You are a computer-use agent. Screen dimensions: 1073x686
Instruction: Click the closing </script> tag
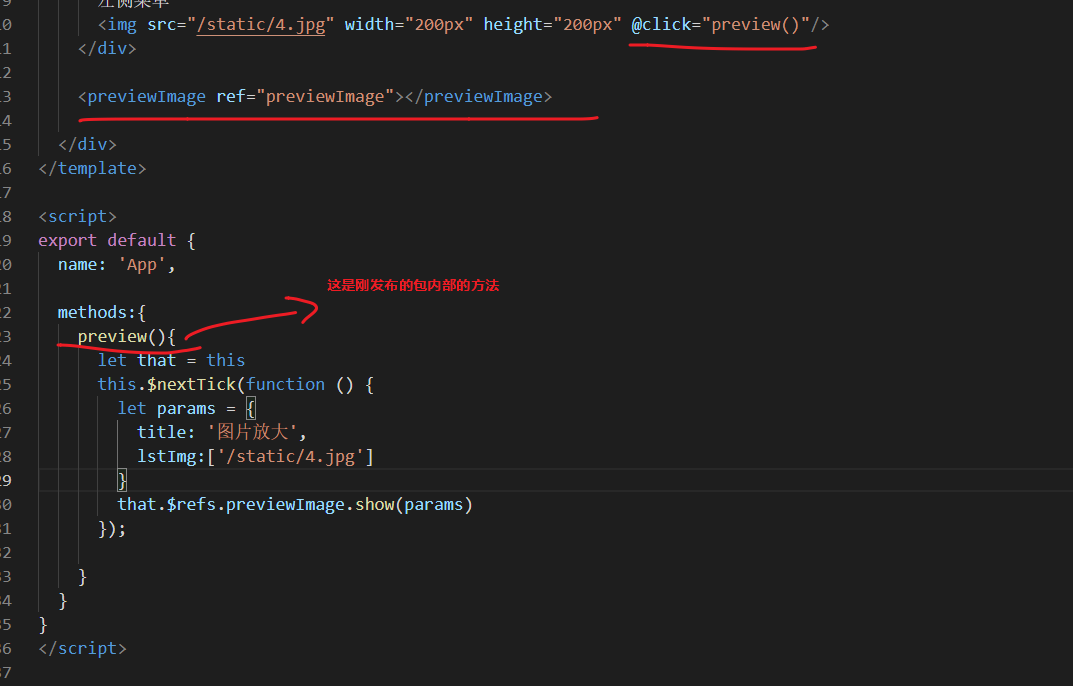pyautogui.click(x=83, y=648)
